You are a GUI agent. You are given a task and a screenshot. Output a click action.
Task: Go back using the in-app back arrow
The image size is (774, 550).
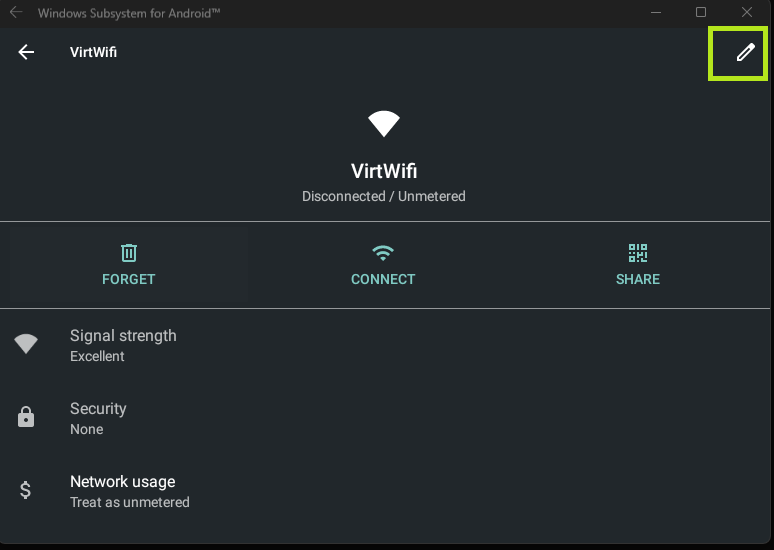[x=26, y=53]
